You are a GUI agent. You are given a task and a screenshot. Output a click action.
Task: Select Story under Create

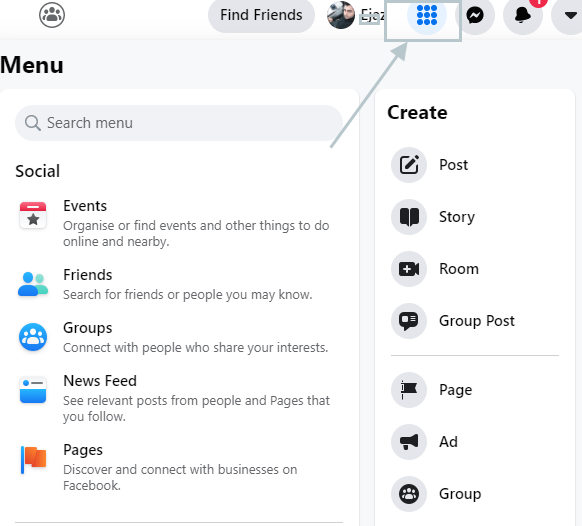pos(457,217)
